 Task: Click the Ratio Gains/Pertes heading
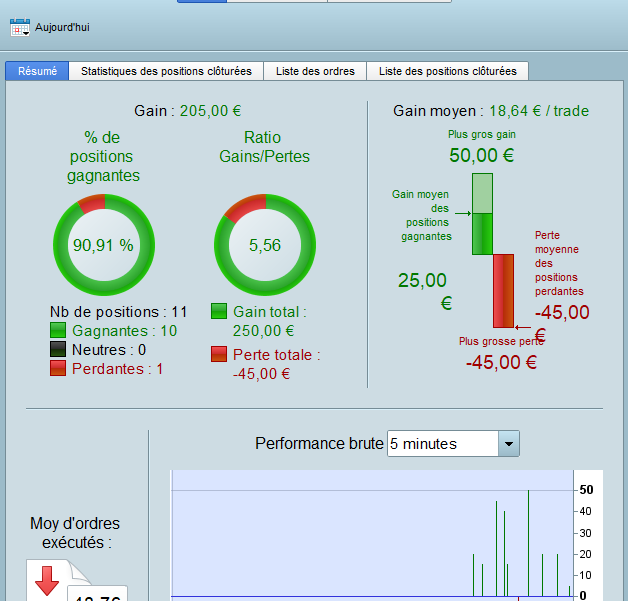pos(264,147)
